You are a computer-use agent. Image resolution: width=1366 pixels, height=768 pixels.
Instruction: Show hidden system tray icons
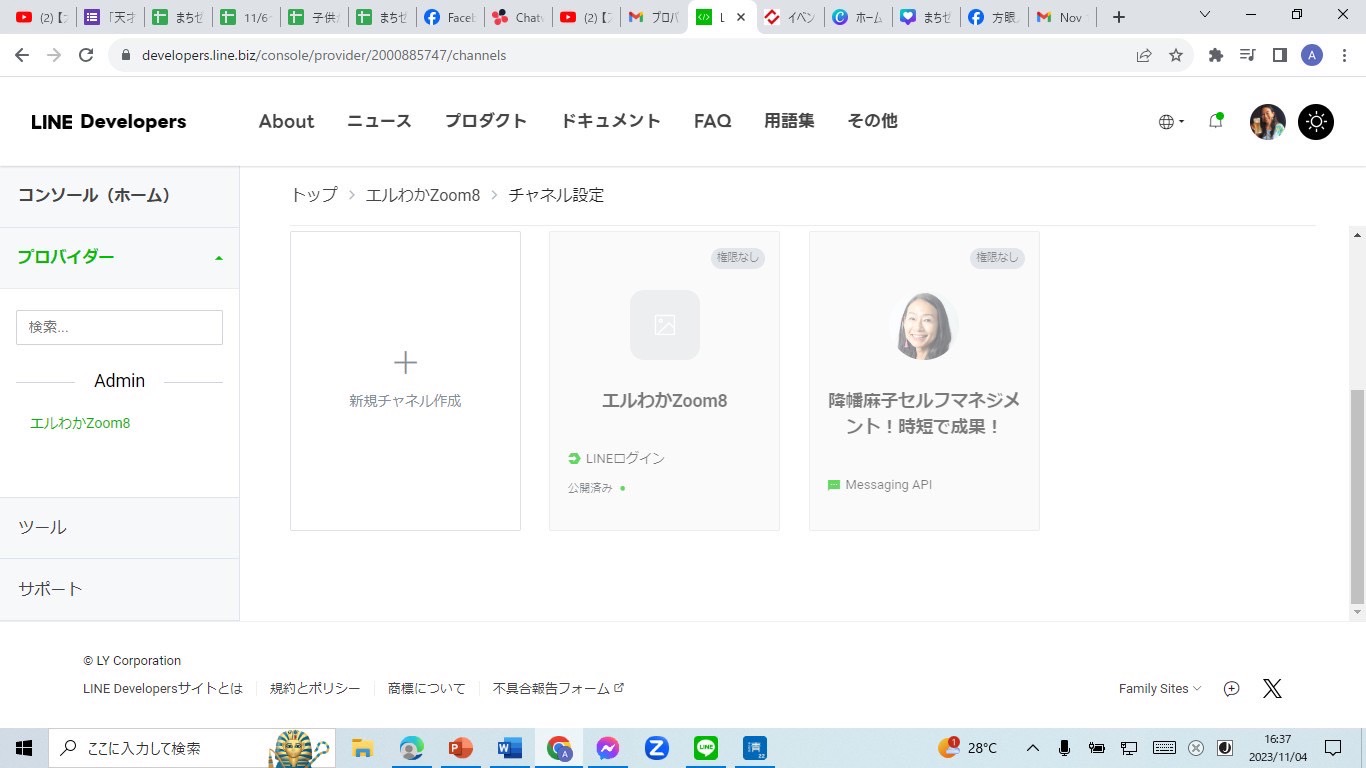click(x=1033, y=748)
